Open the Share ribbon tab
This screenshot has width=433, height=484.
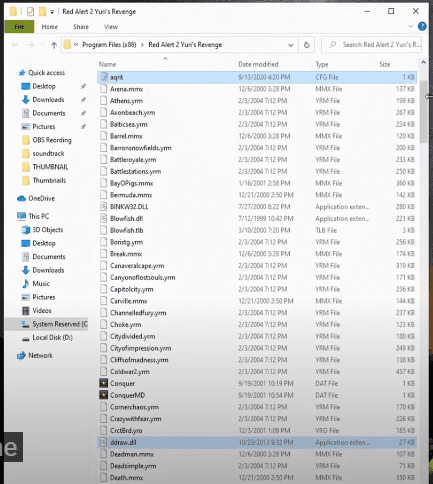click(81, 27)
